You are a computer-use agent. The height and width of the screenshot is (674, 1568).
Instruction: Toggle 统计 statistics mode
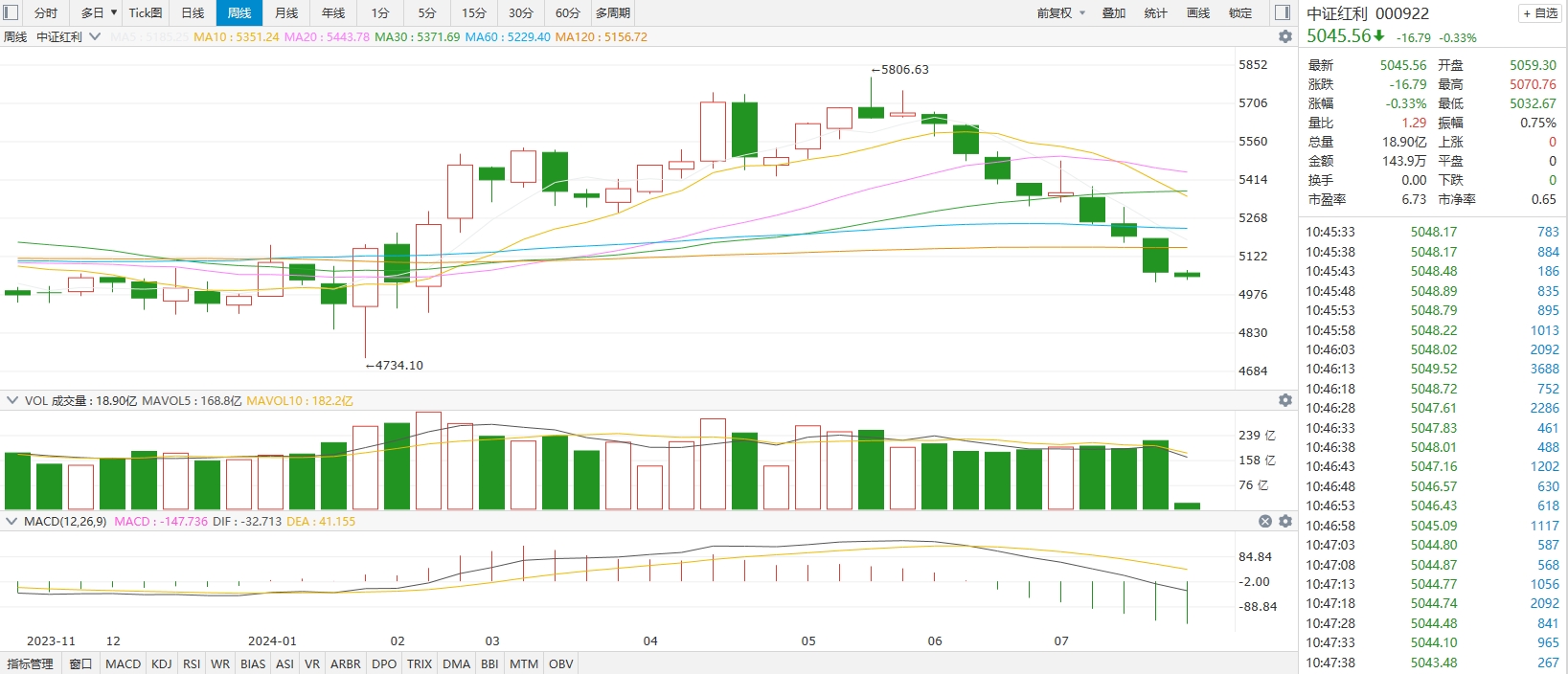(1156, 13)
